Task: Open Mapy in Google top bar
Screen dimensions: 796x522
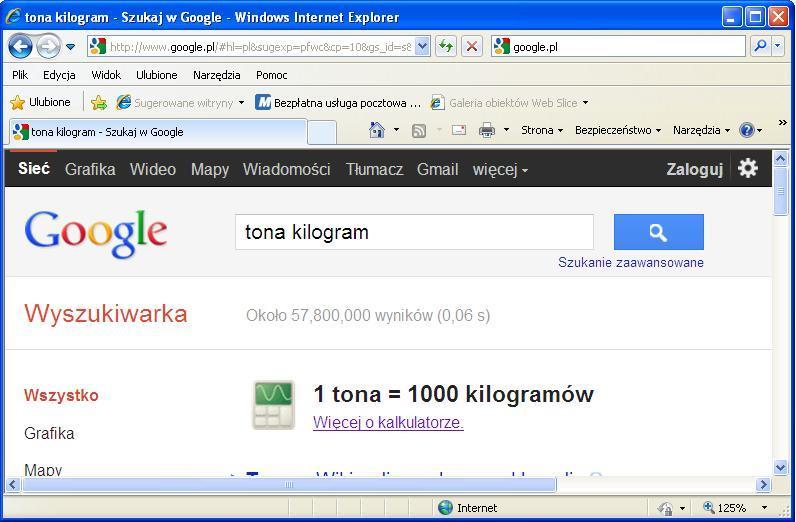Action: tap(210, 170)
